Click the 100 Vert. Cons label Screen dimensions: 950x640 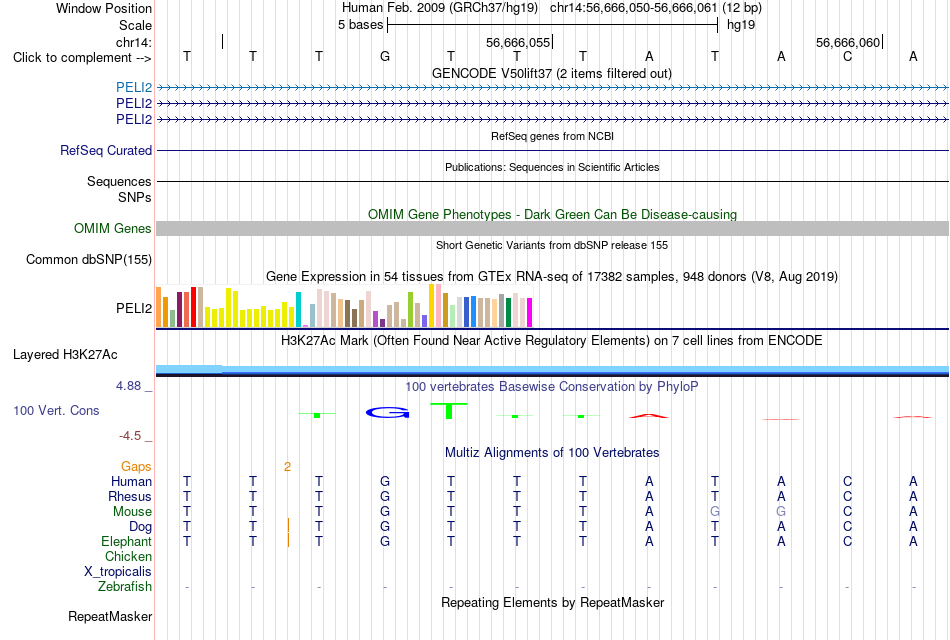point(56,410)
